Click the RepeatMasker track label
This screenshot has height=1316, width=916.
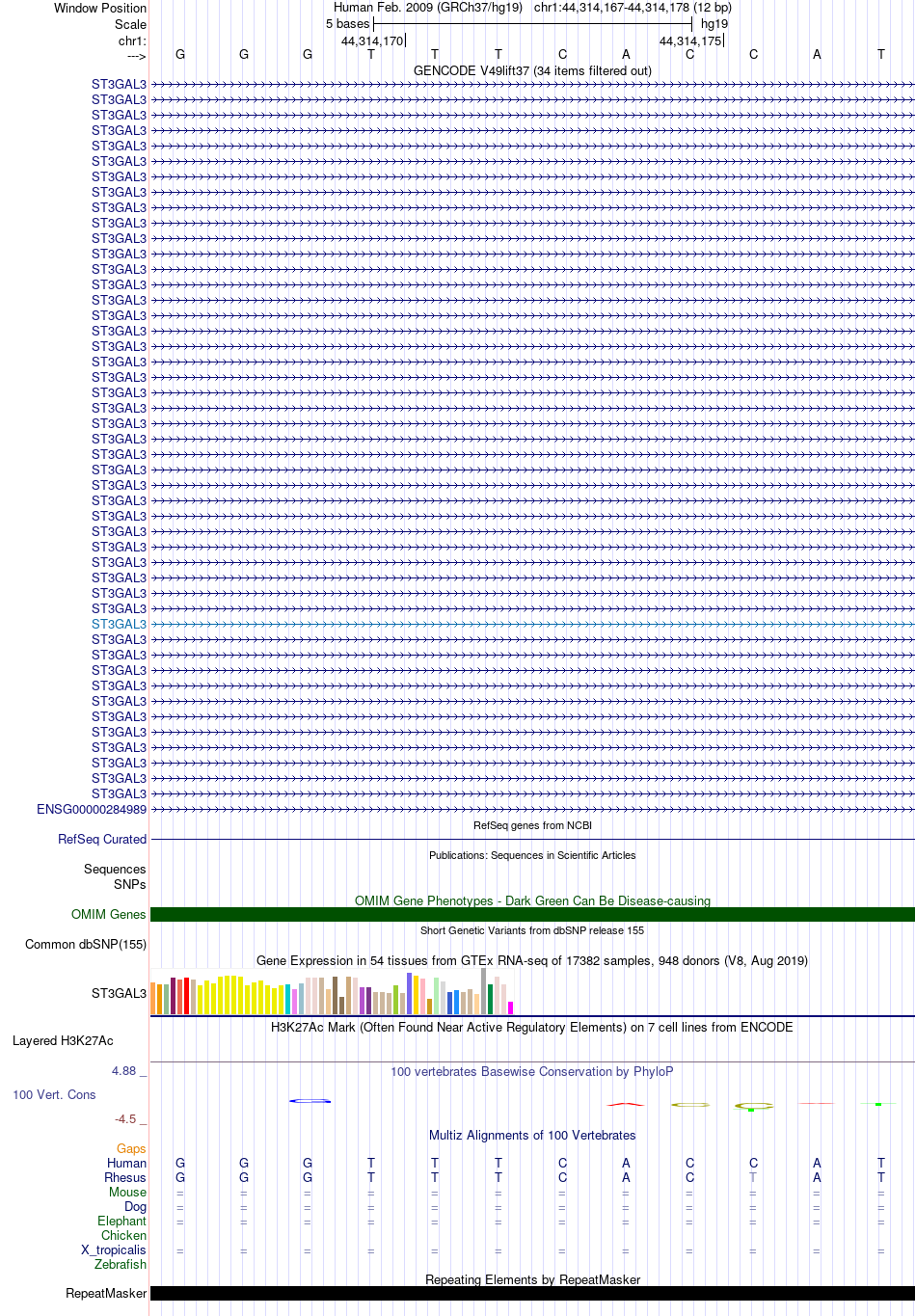[x=106, y=1293]
